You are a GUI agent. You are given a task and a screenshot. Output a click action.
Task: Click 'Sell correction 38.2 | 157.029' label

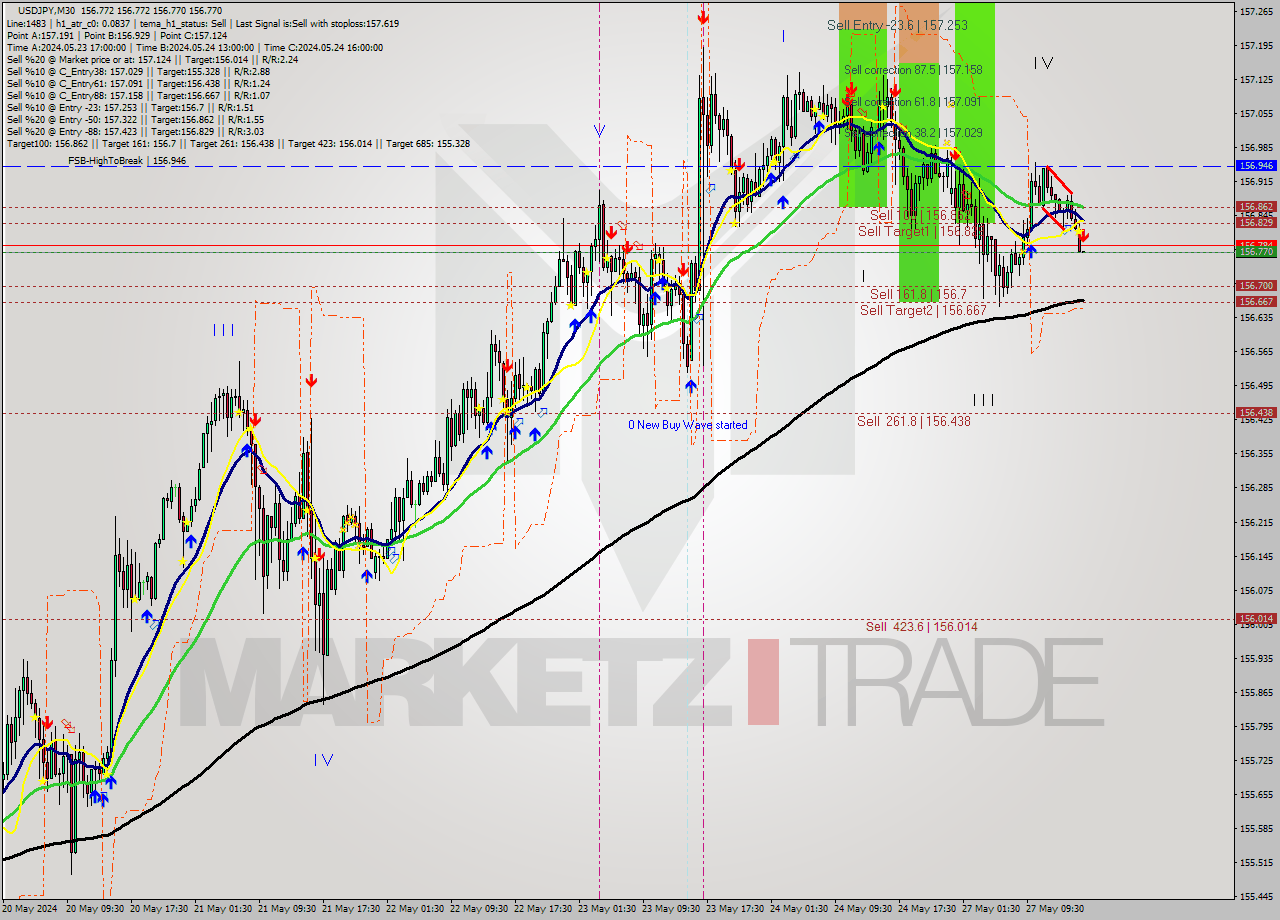point(913,133)
